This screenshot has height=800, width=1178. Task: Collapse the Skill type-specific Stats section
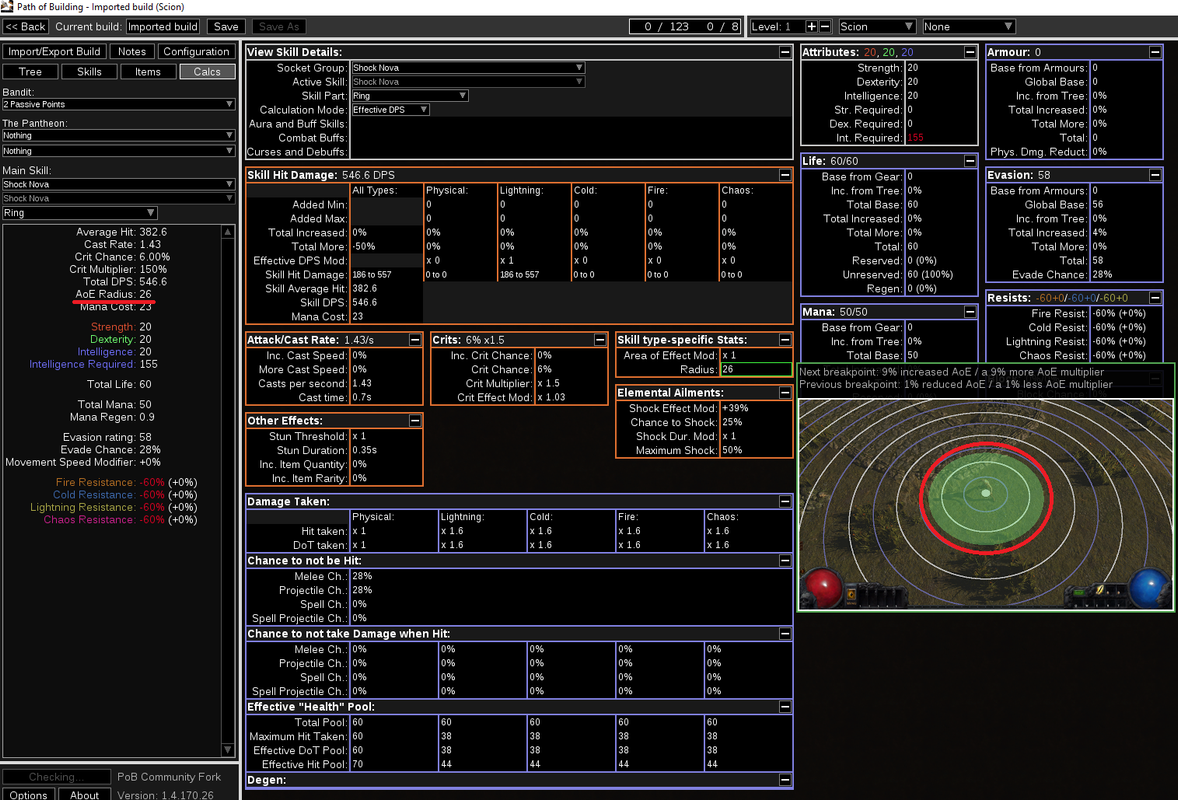pyautogui.click(x=785, y=340)
